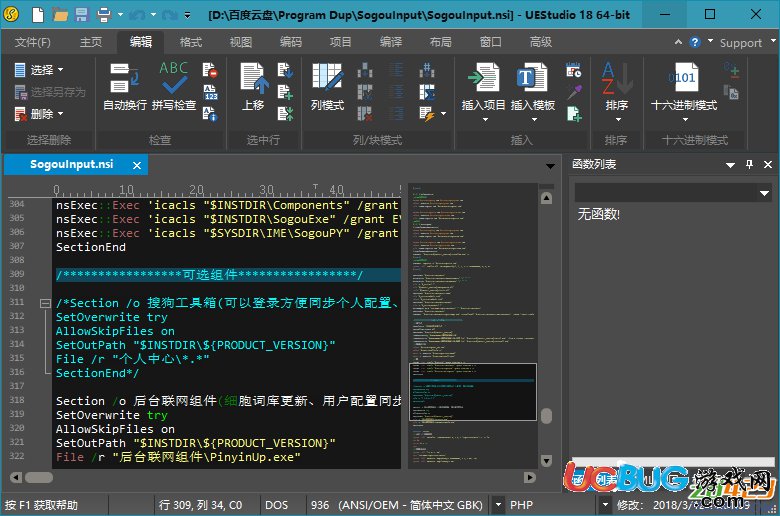Click the select-all lines icon beside 选择
Viewport: 780px width, 516px height.
pos(19,70)
